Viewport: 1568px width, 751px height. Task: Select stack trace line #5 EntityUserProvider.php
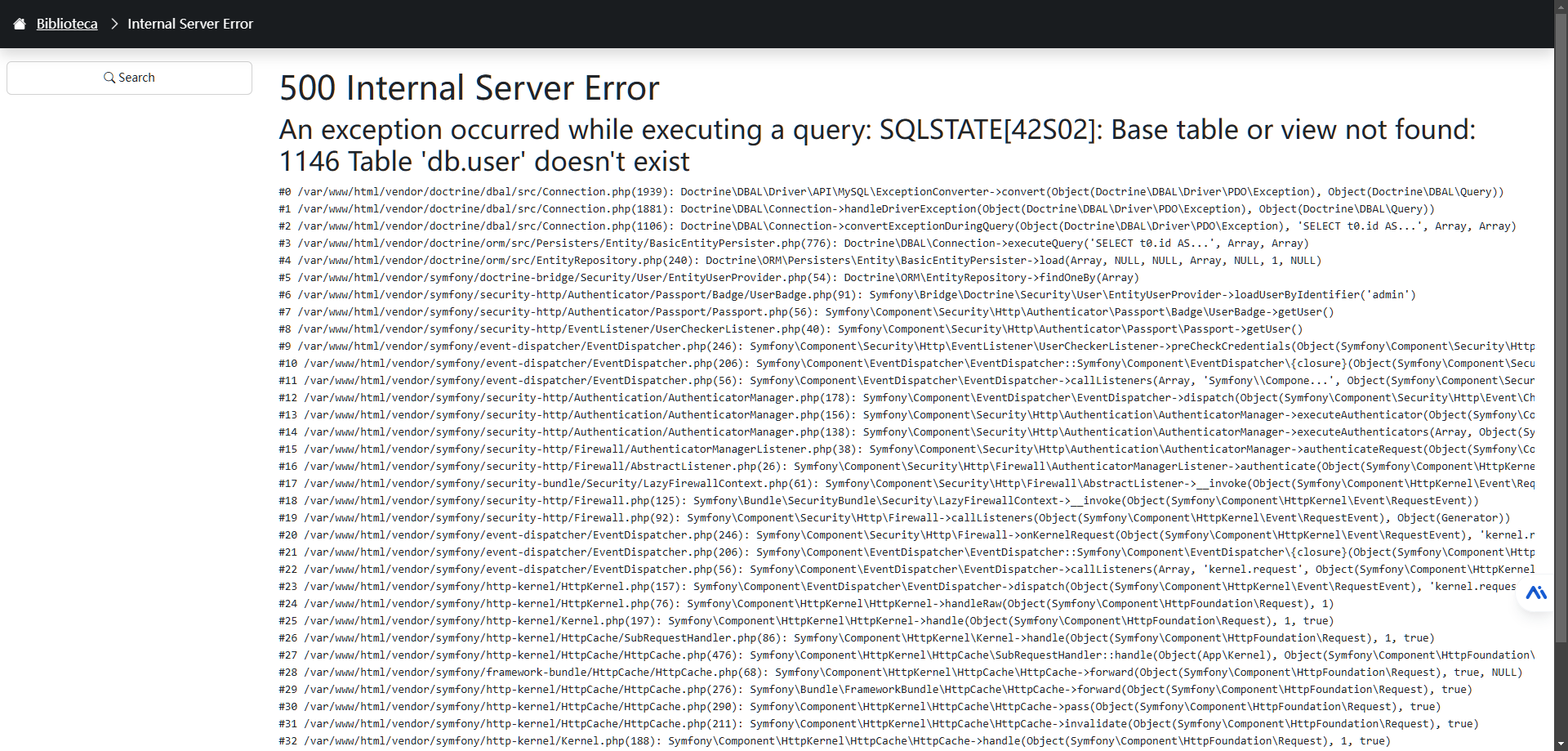(x=709, y=278)
